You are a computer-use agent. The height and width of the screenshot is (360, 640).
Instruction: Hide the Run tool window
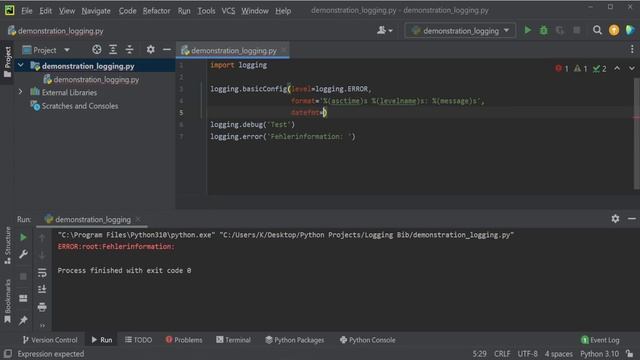(631, 219)
